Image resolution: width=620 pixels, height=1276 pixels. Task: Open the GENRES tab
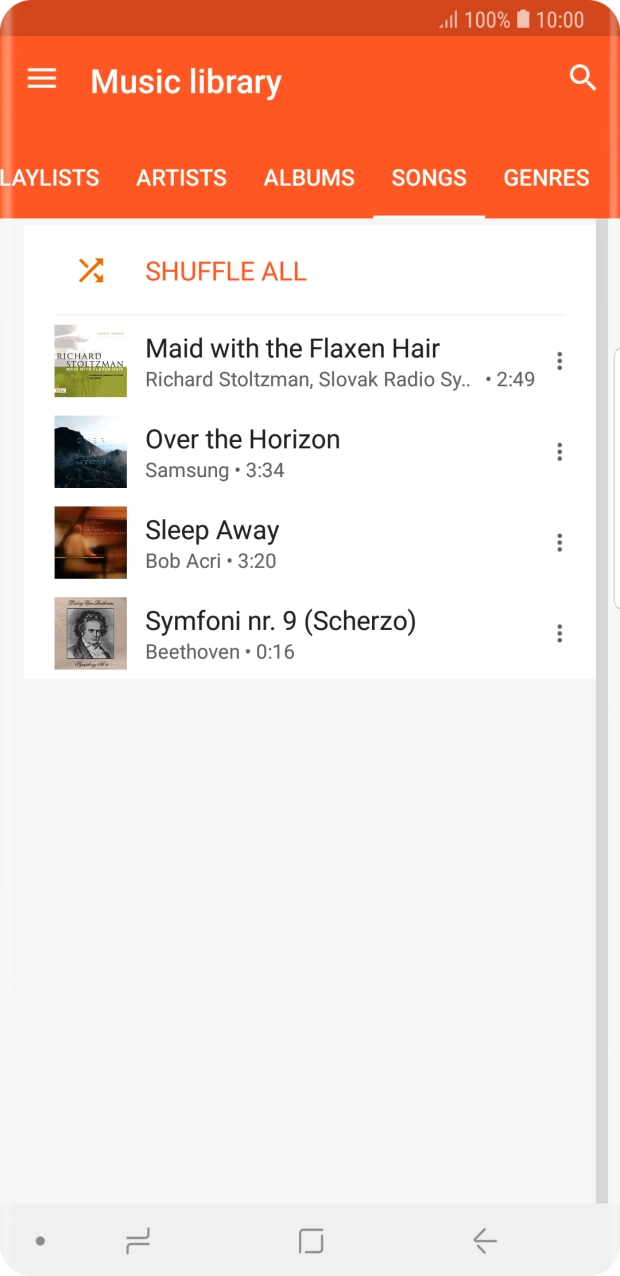[x=546, y=177]
